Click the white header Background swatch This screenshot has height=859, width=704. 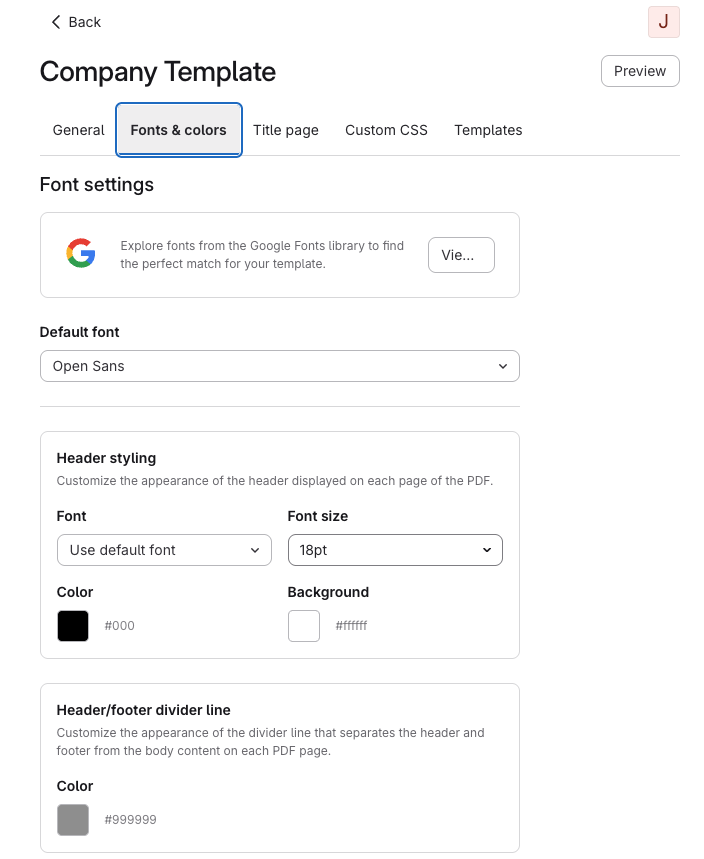(304, 626)
